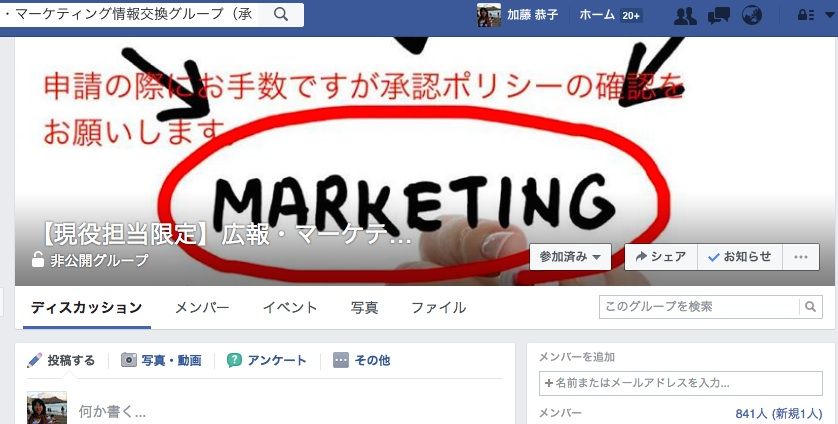838x424 pixels.
Task: Click the 加藤 恭子 profile thumbnail in header
Action: point(489,15)
